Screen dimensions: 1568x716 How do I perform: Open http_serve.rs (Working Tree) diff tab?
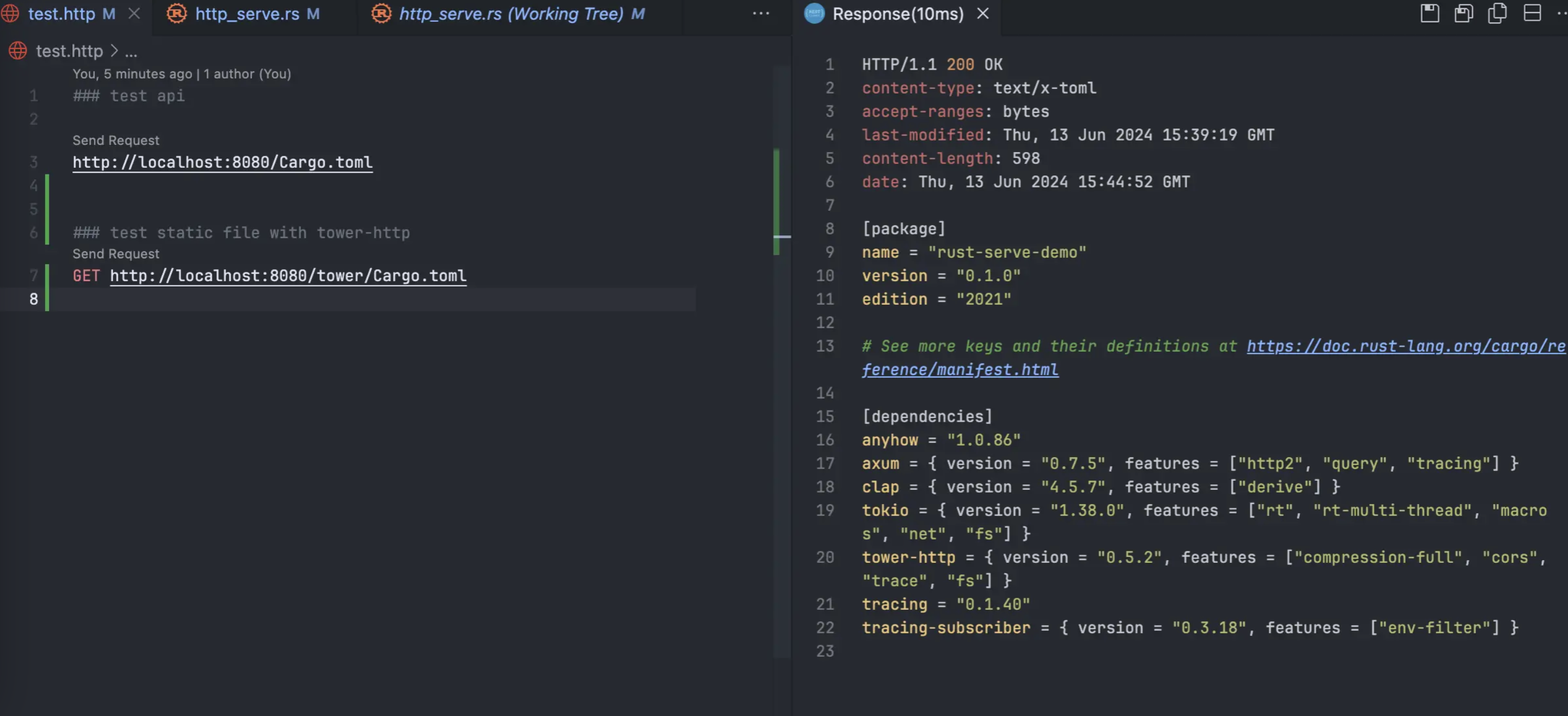(510, 14)
